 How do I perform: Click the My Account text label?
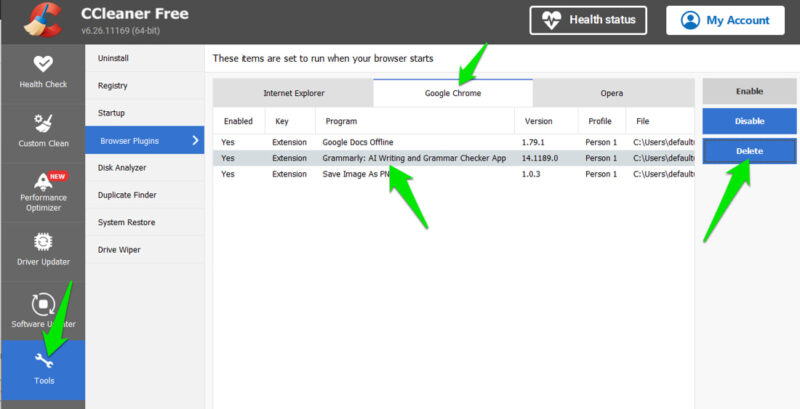738,20
